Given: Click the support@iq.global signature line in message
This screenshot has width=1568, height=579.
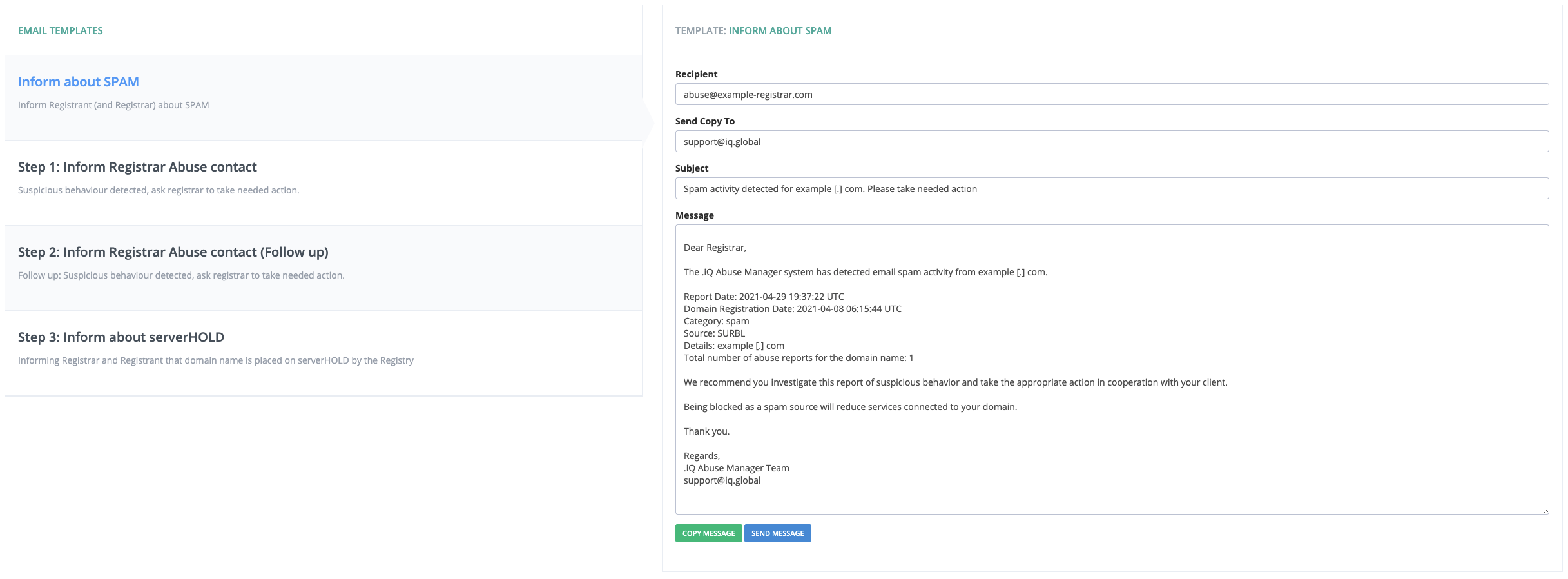Looking at the screenshot, I should point(722,480).
